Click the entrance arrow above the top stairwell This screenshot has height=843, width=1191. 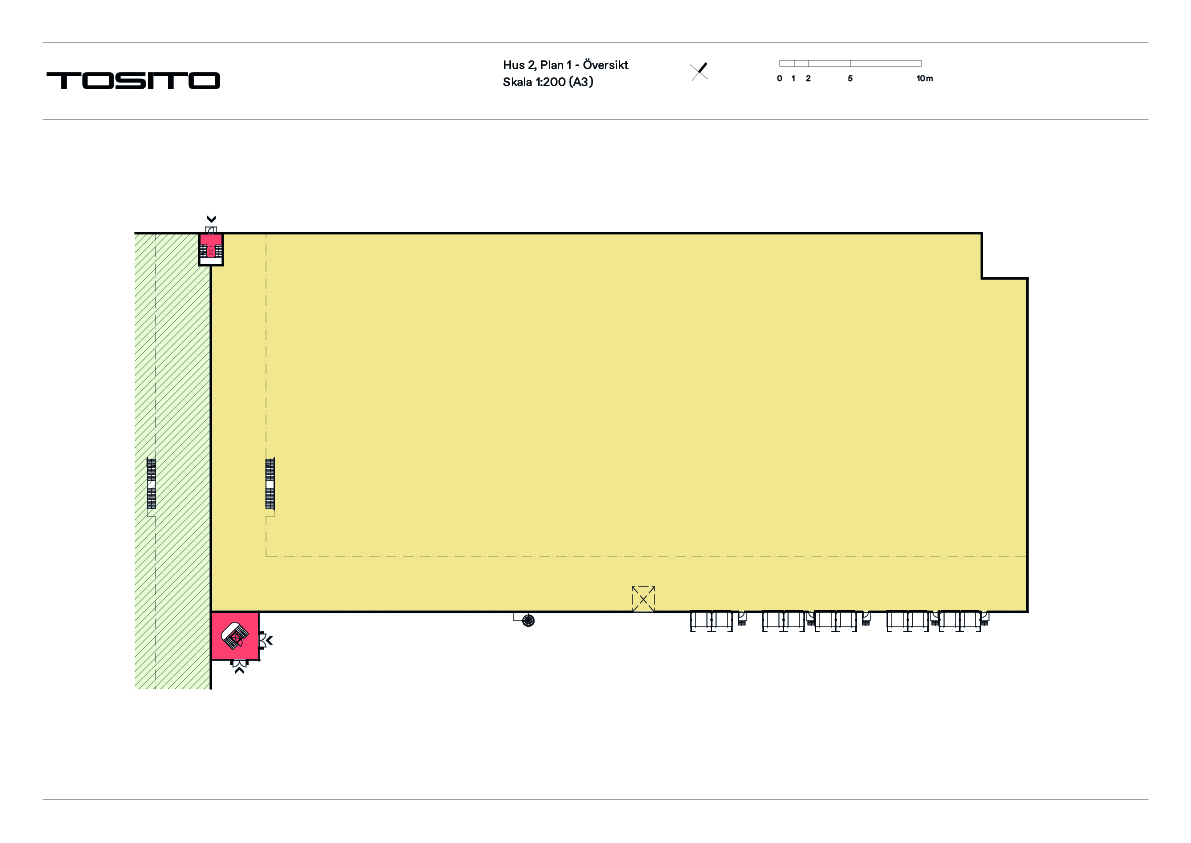(x=211, y=219)
